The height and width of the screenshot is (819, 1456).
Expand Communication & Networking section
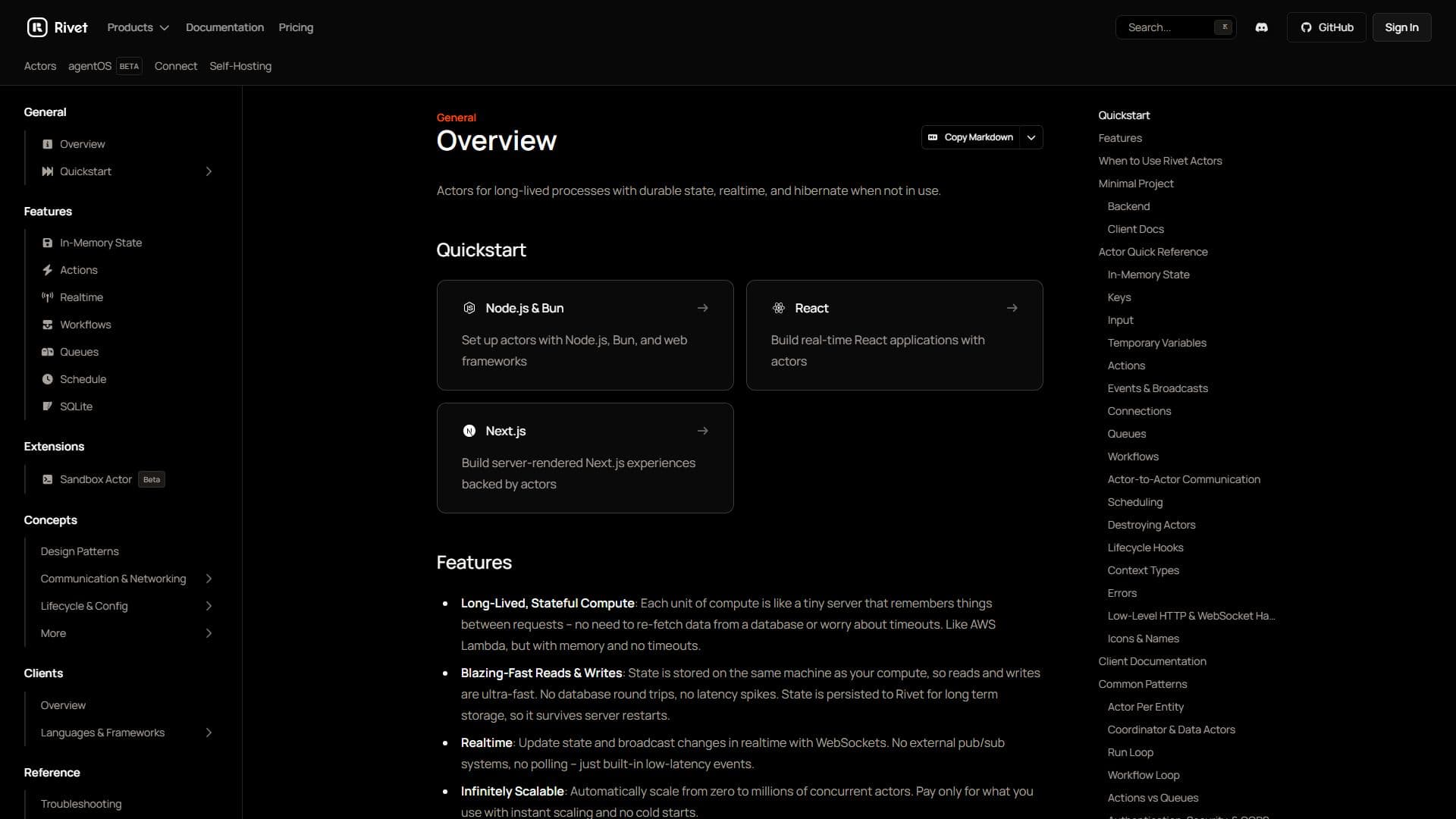pos(209,579)
